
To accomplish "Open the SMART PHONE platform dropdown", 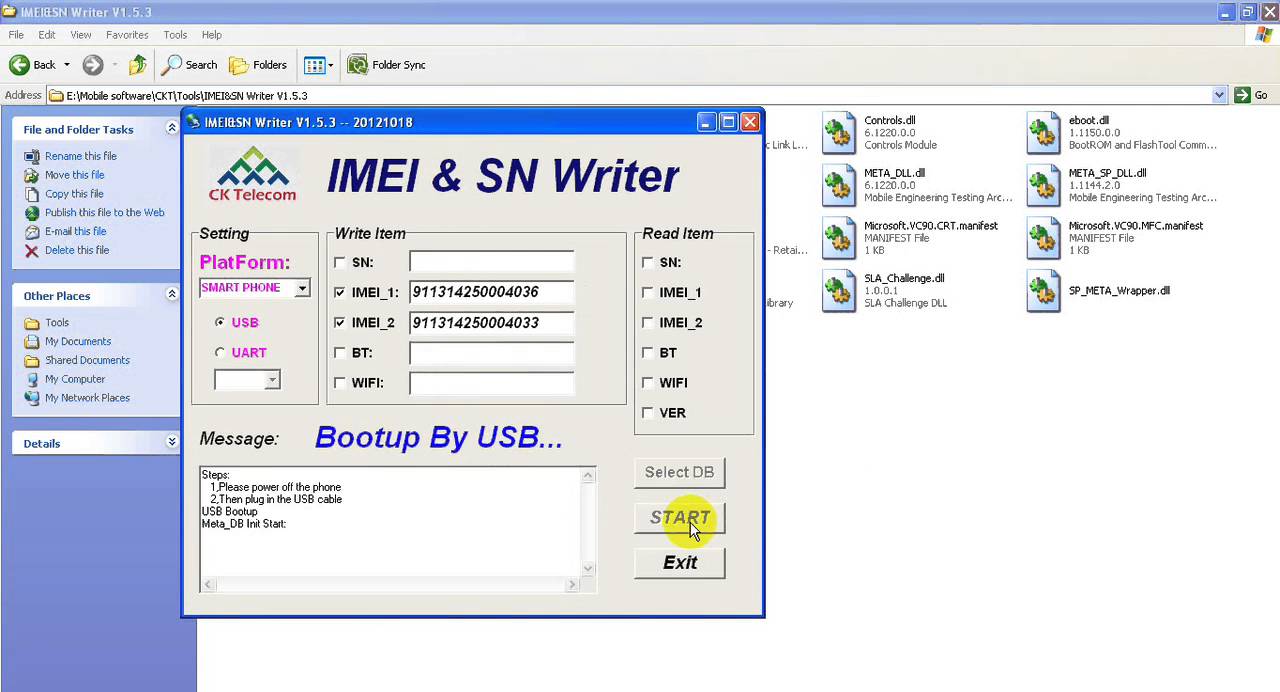I will pos(301,289).
